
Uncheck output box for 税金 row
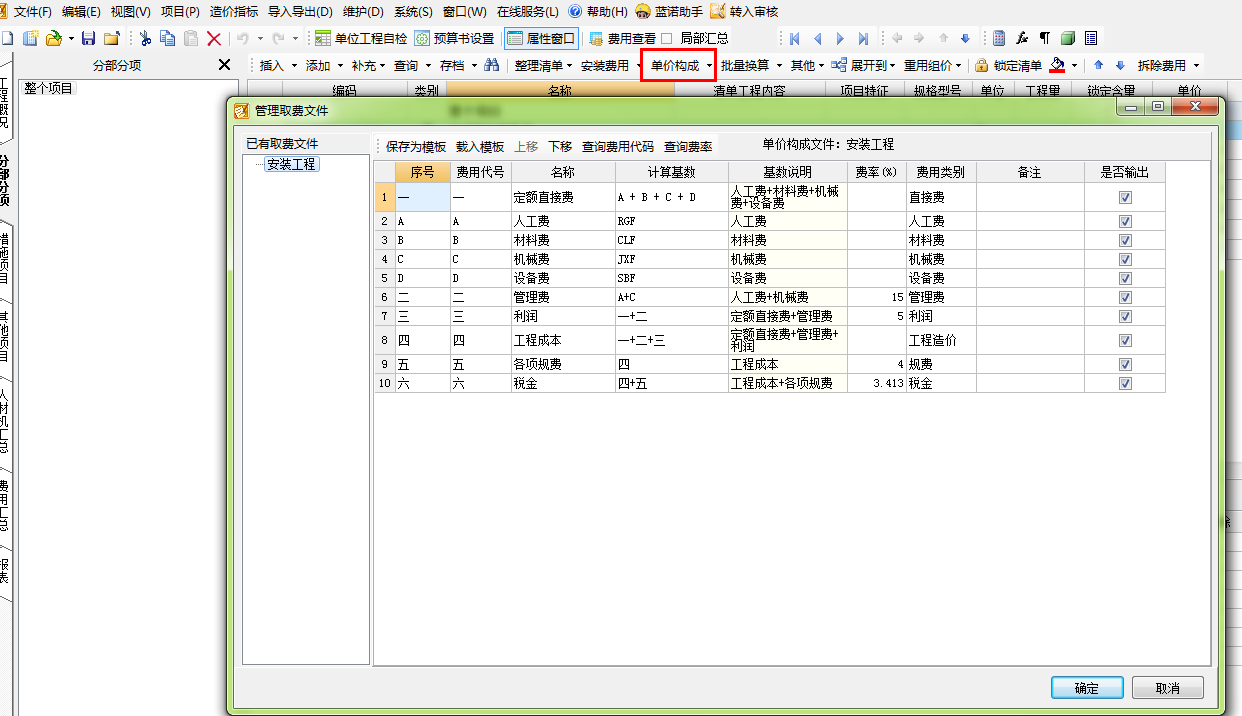point(1125,383)
